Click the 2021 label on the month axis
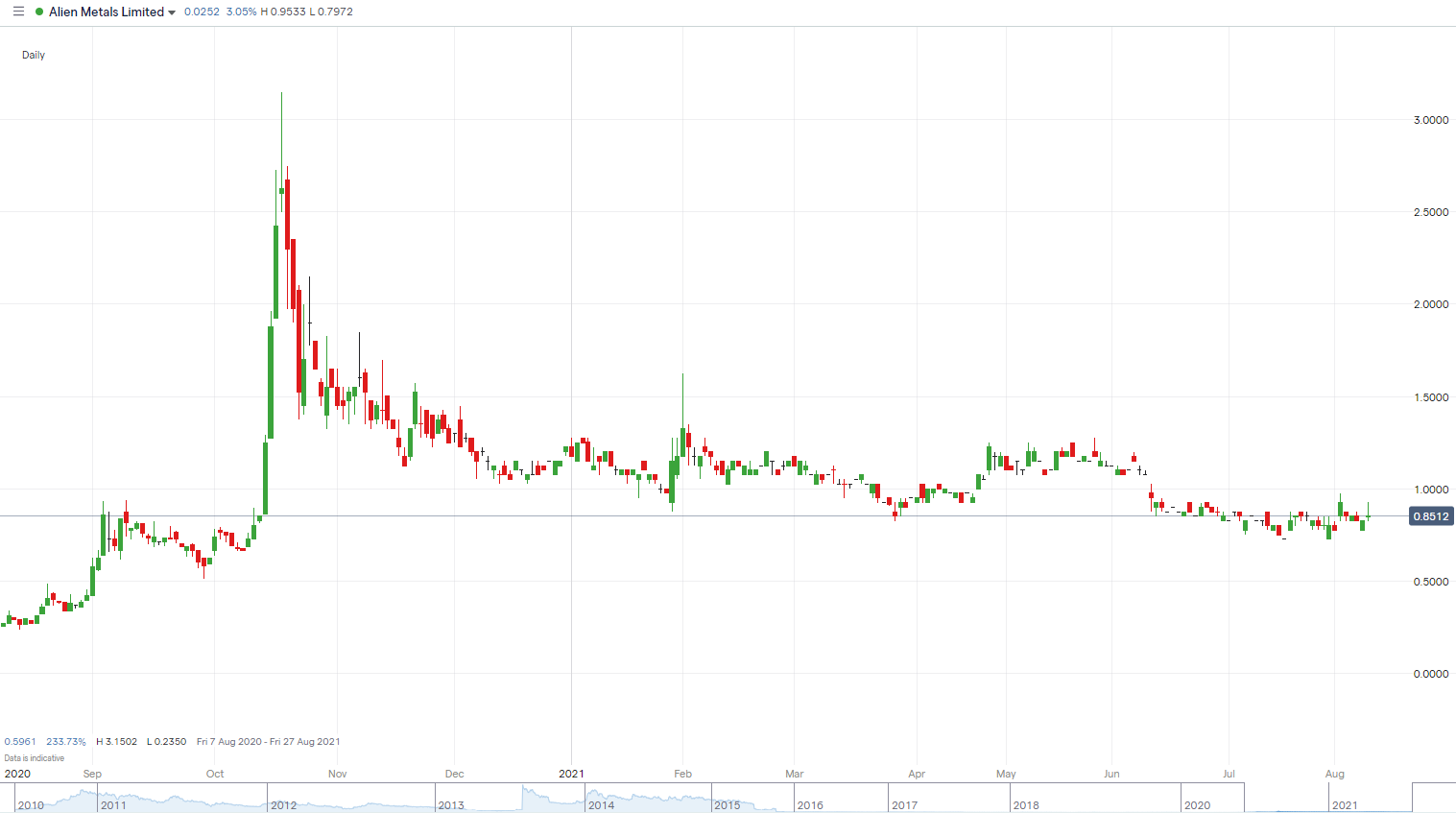Image resolution: width=1456 pixels, height=813 pixels. (571, 774)
